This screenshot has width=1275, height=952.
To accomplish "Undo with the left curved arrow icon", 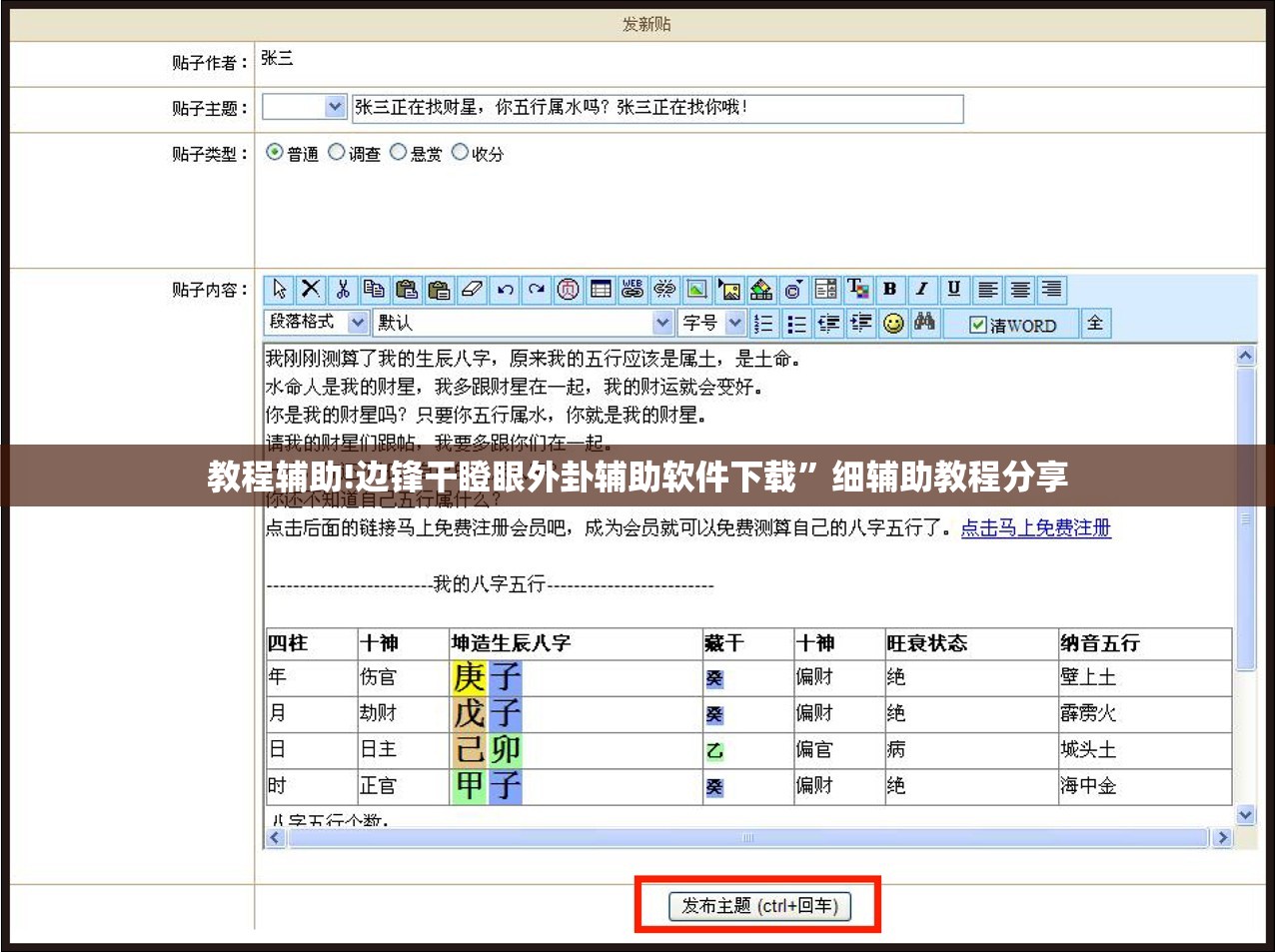I will click(x=505, y=290).
